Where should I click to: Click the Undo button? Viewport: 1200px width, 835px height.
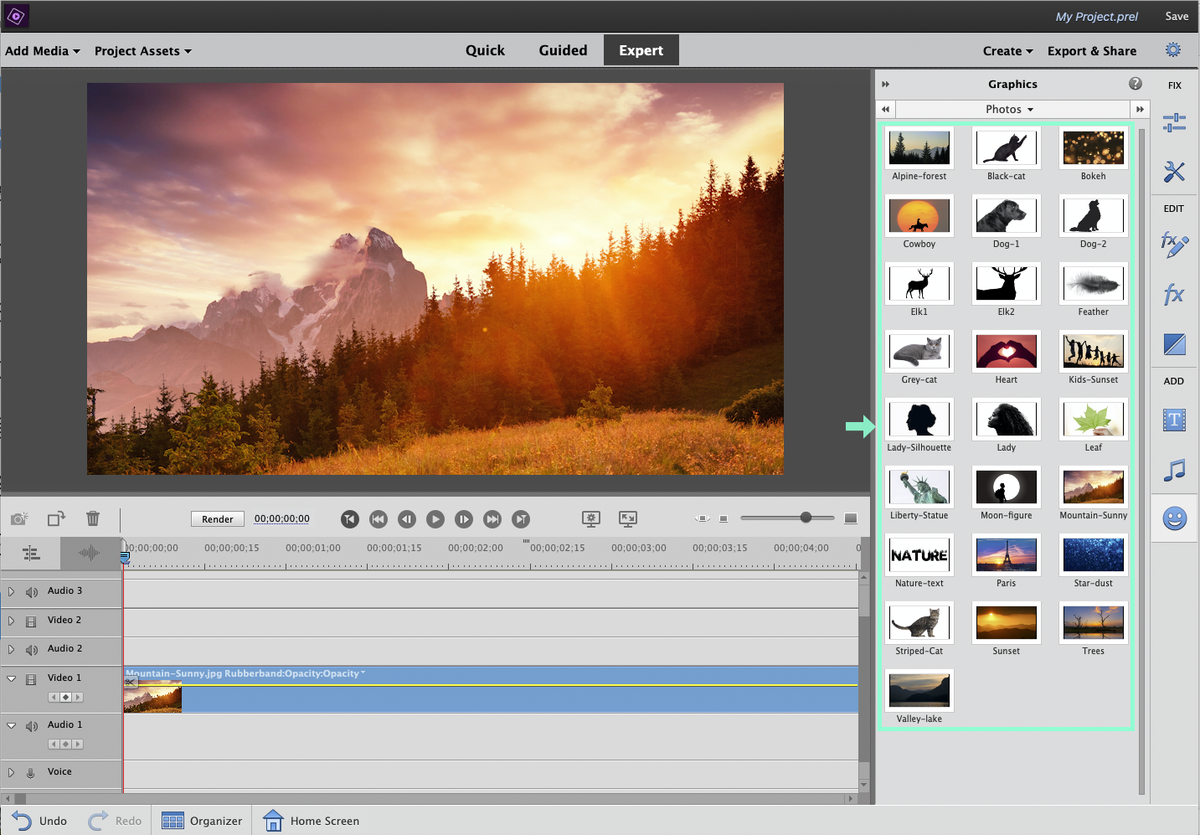tap(40, 821)
